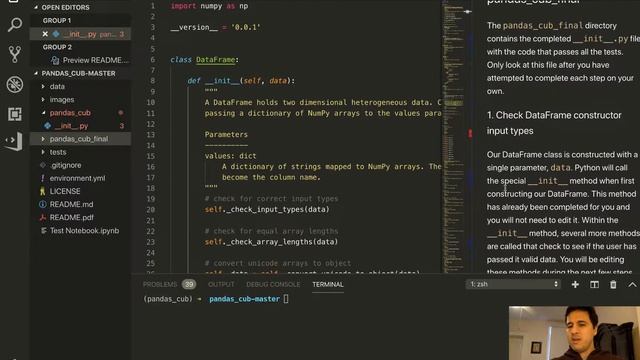Click the terminal prompt input area
The height and width of the screenshot is (360, 640).
tap(286, 299)
